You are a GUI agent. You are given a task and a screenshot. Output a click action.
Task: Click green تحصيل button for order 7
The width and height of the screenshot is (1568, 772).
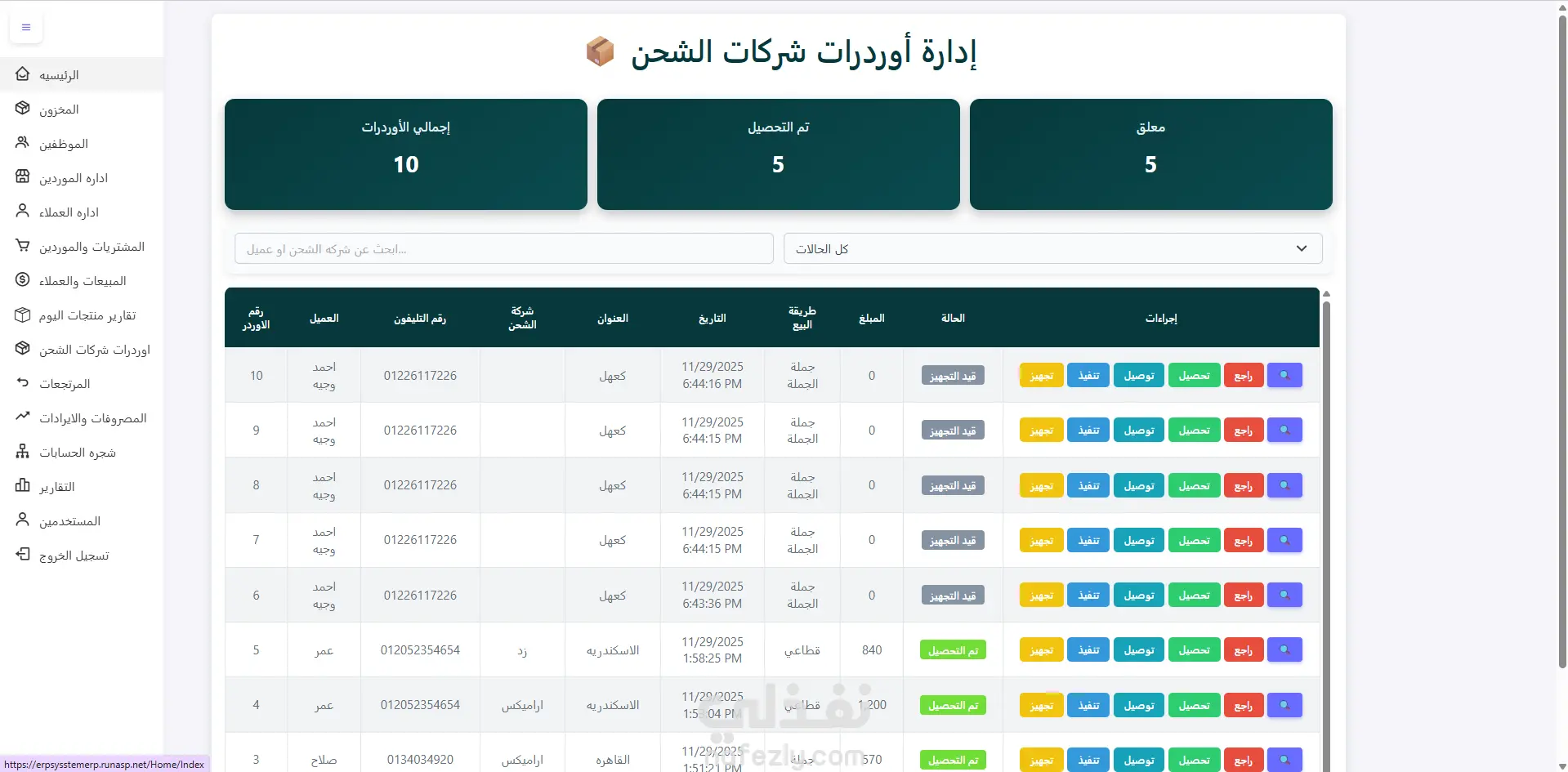click(x=1194, y=541)
